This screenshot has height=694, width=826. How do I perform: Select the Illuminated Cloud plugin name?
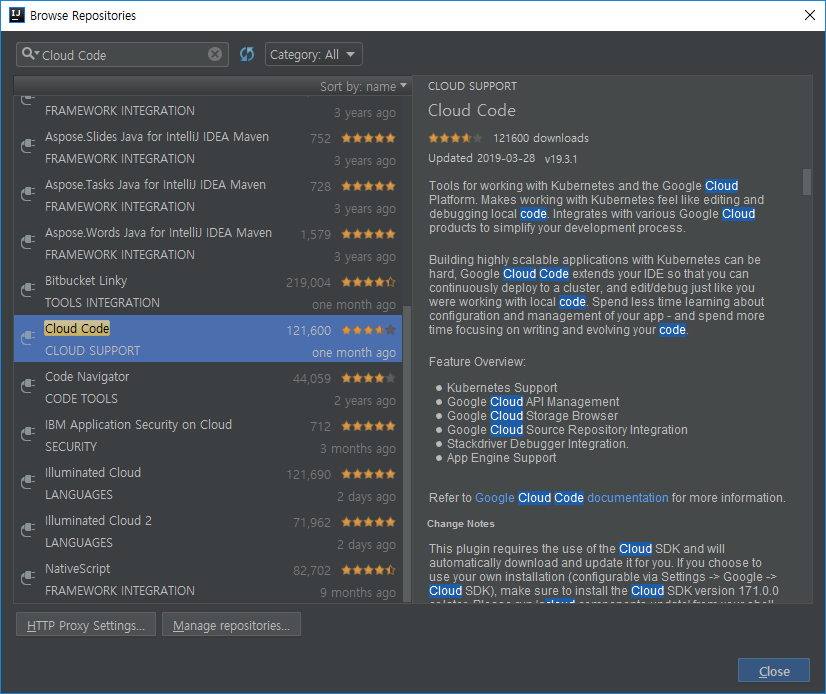tap(93, 473)
